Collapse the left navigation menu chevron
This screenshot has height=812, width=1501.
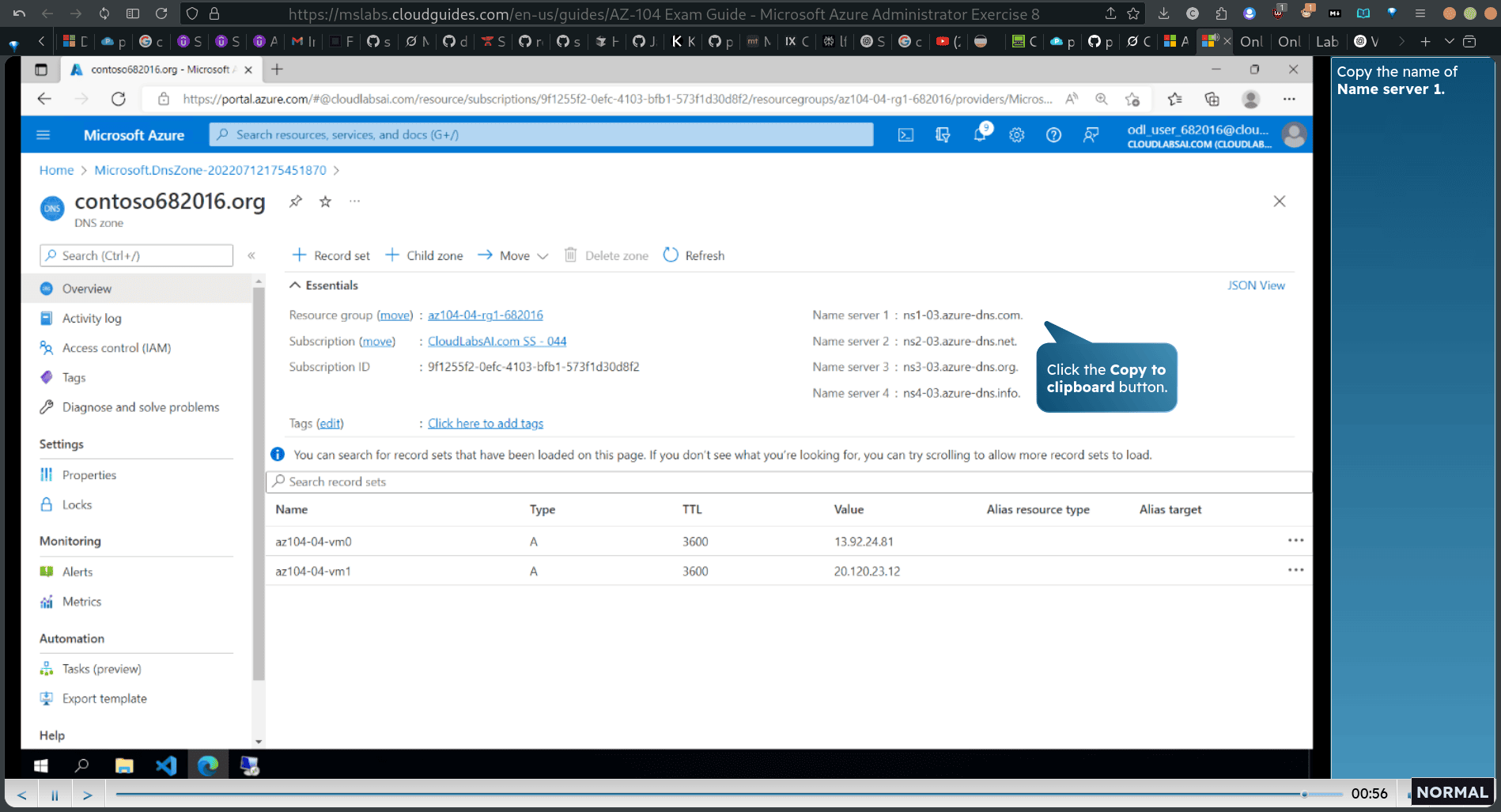point(251,255)
